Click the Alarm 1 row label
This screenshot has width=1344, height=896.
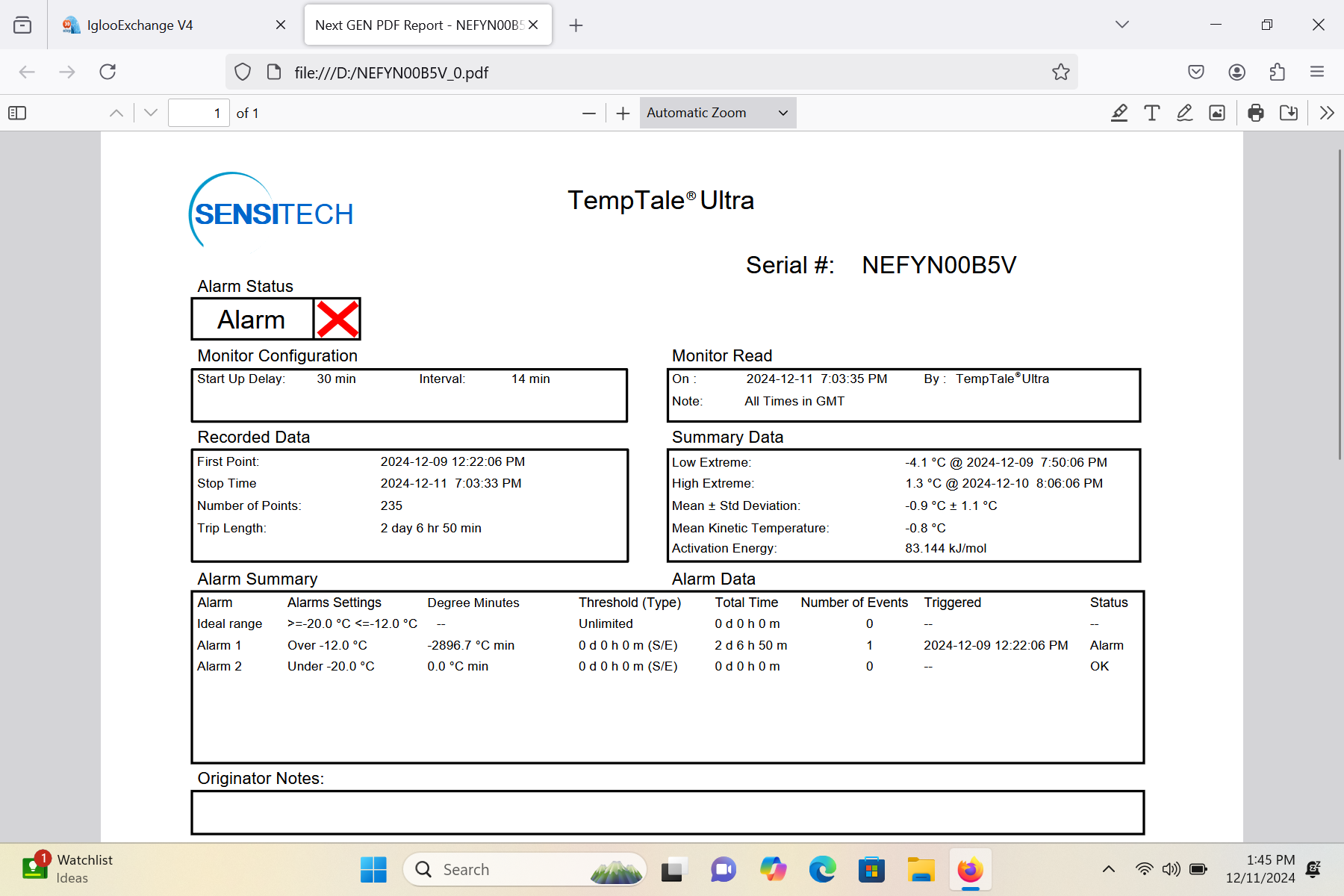tap(219, 645)
